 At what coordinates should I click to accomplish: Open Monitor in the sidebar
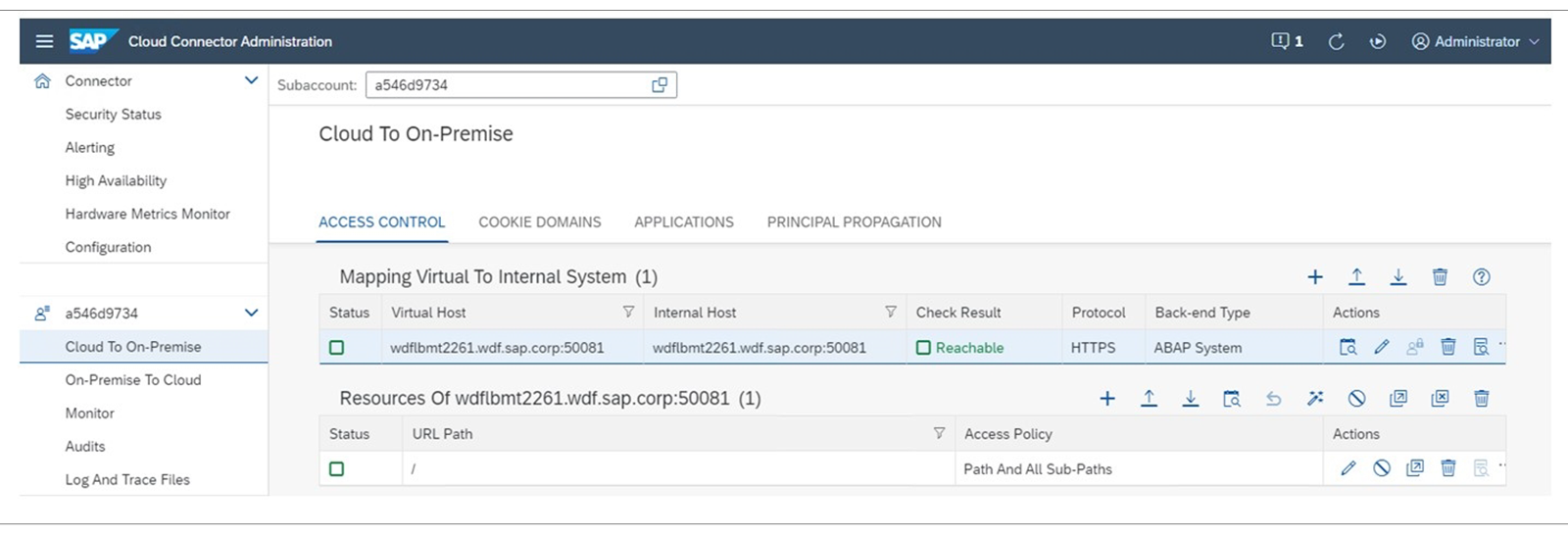(x=89, y=413)
